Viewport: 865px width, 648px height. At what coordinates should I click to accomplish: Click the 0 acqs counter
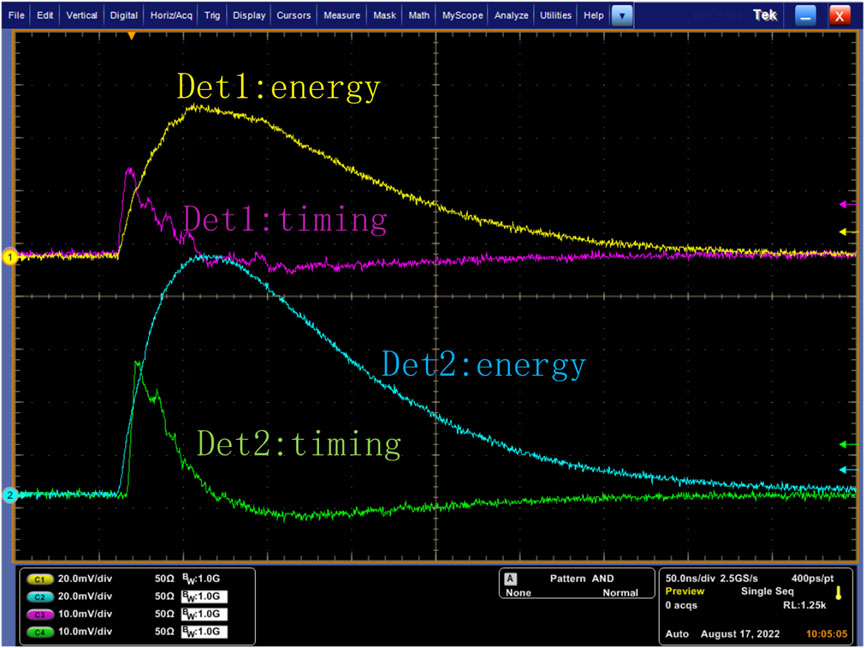pyautogui.click(x=681, y=606)
